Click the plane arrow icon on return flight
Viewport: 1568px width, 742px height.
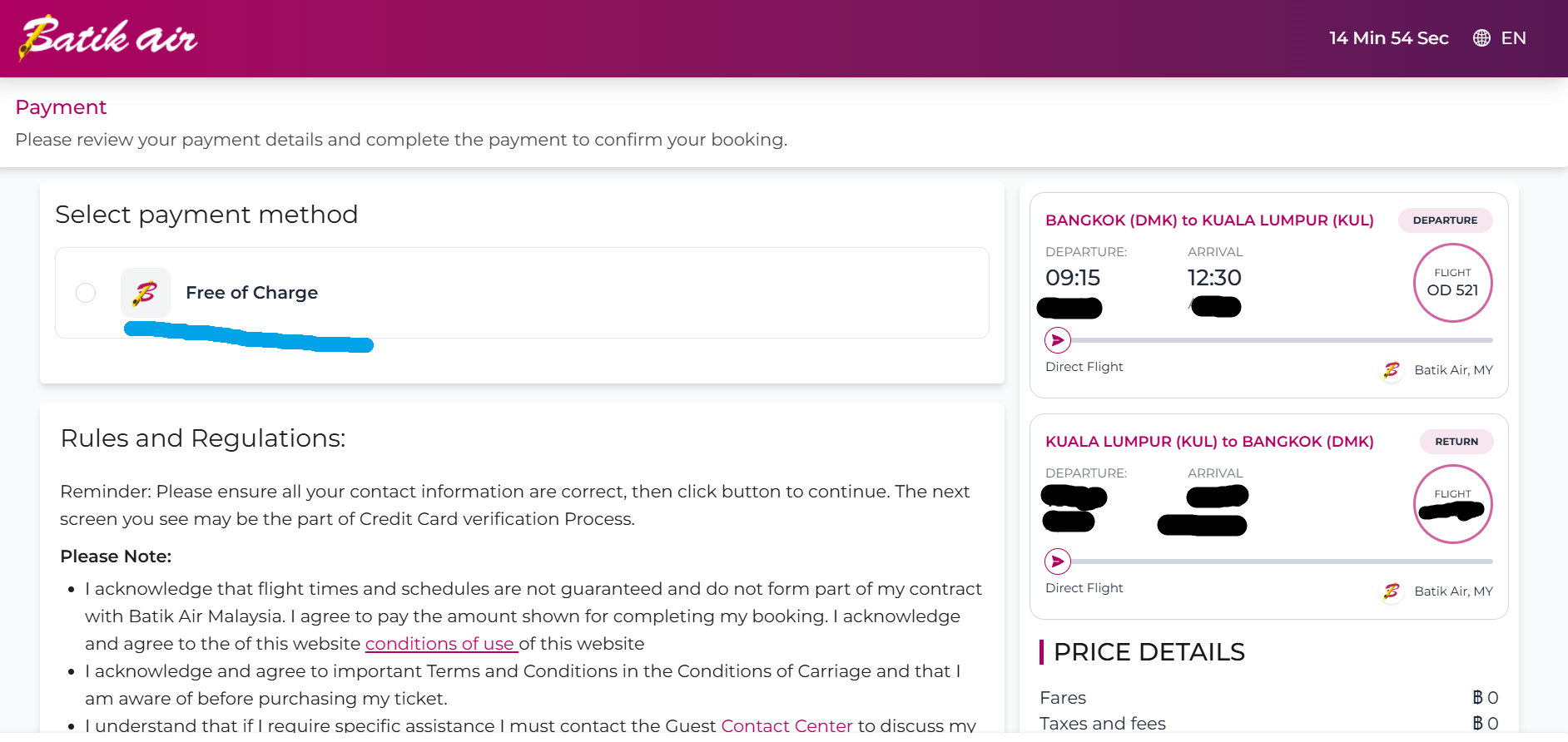(1058, 561)
